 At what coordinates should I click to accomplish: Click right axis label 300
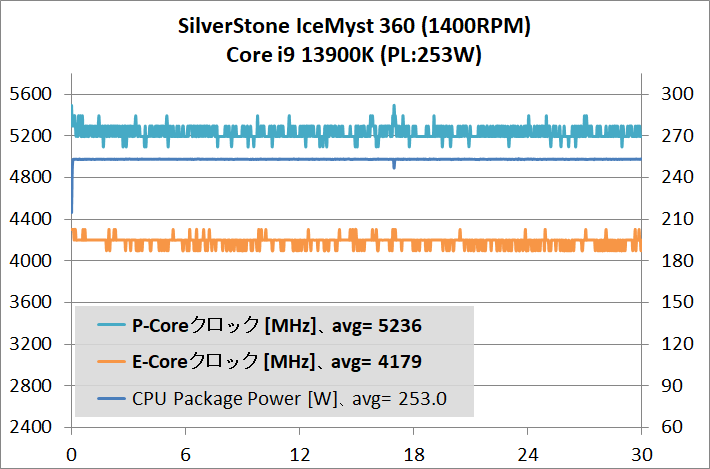677,94
